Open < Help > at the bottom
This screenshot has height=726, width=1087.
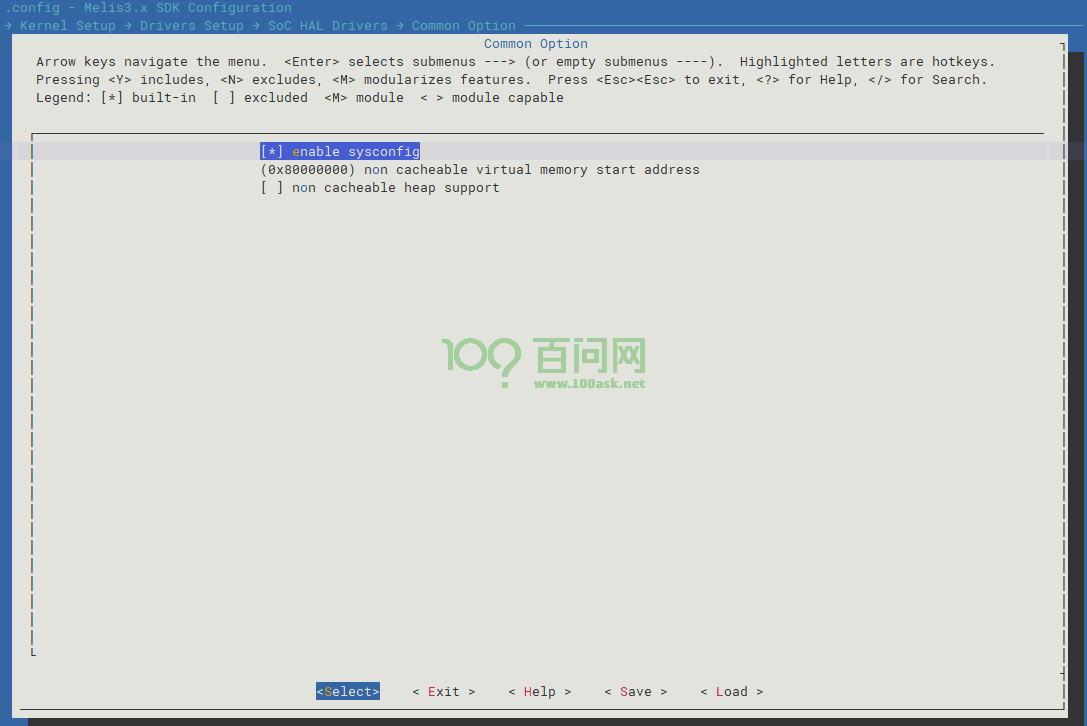[x=539, y=692]
